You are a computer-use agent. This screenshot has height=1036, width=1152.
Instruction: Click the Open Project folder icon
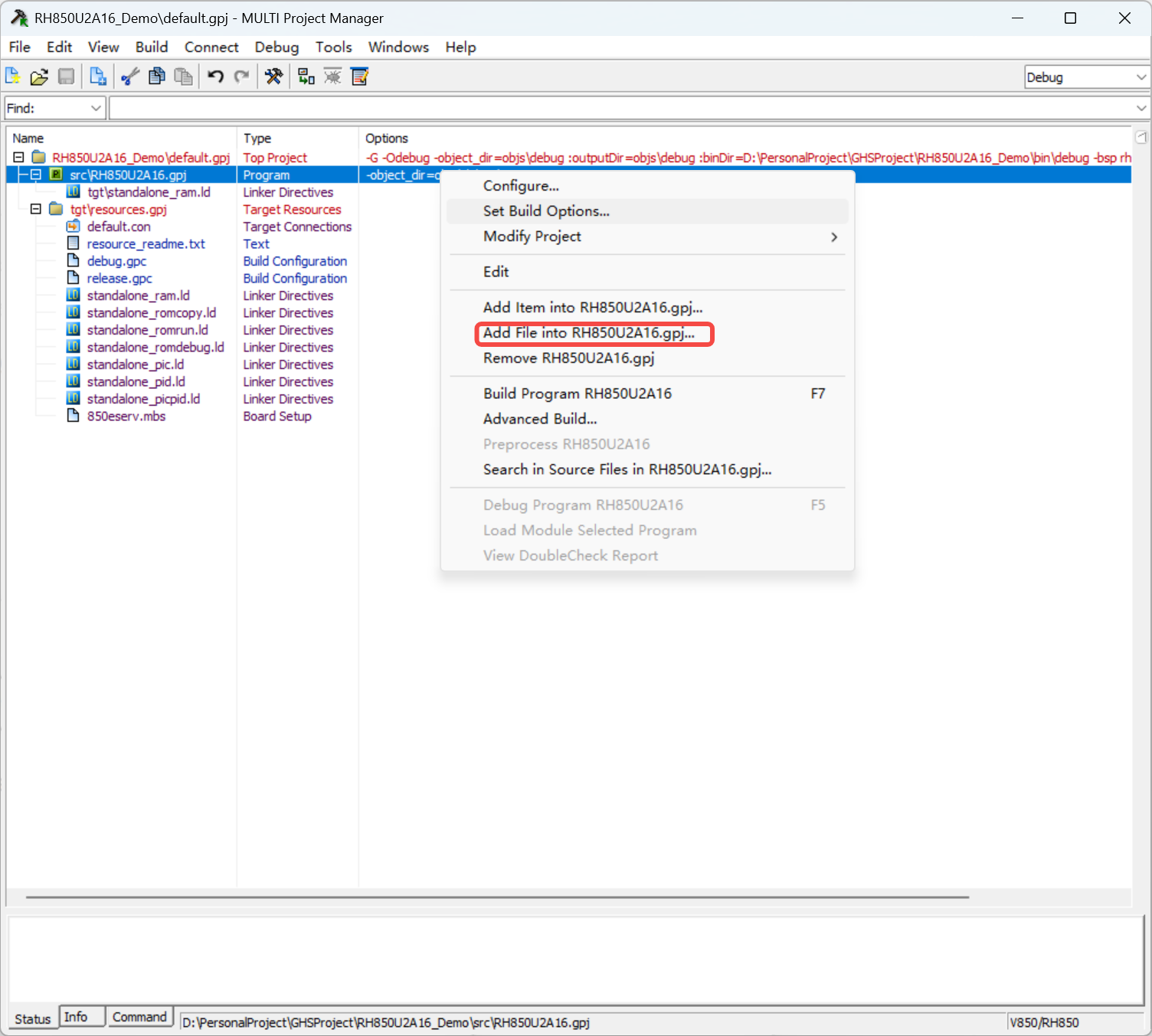[x=39, y=77]
